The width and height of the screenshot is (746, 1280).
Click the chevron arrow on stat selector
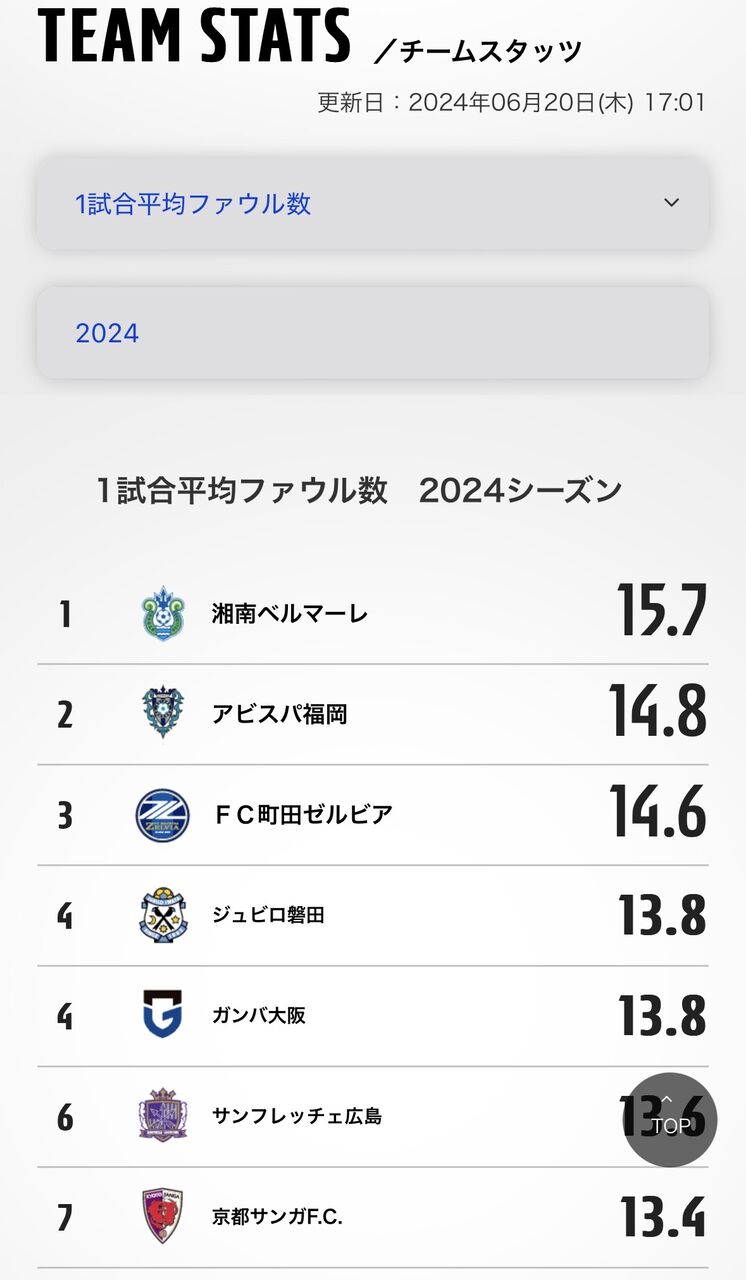[x=671, y=203]
